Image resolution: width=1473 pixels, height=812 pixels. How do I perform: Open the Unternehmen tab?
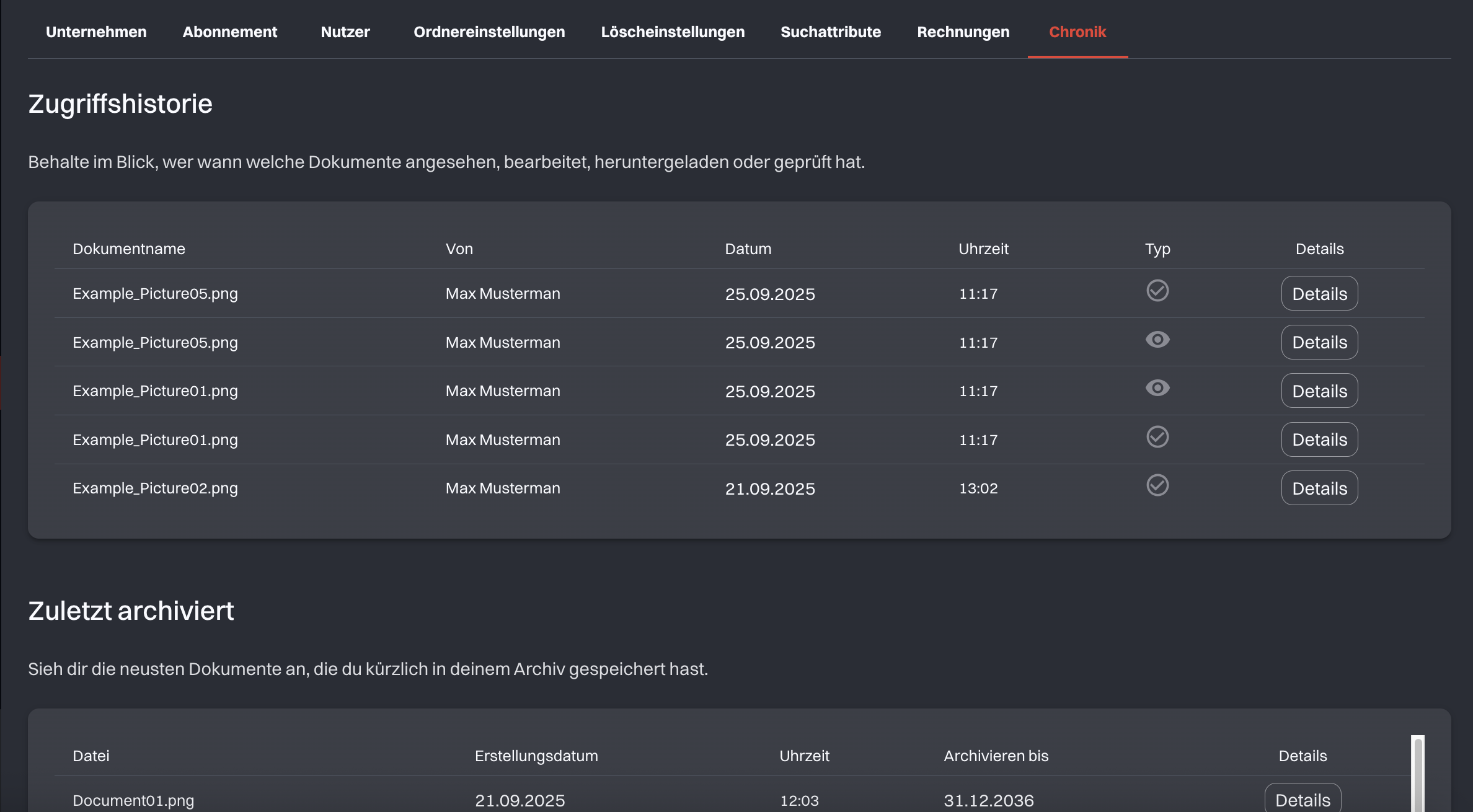coord(96,32)
